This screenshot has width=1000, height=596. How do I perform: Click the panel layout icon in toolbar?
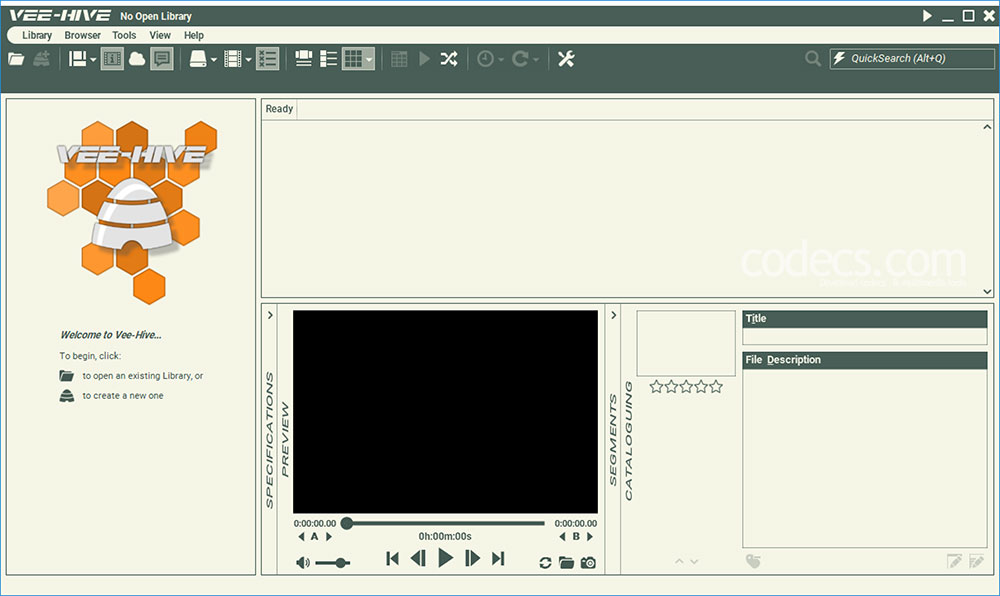(x=78, y=59)
